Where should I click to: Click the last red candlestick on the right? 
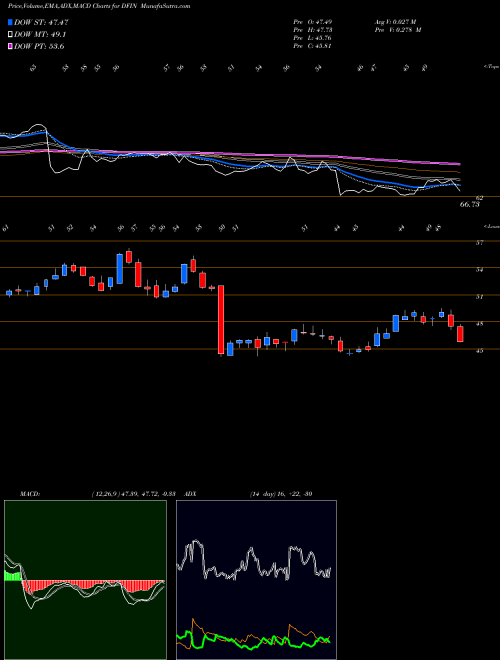[x=460, y=333]
